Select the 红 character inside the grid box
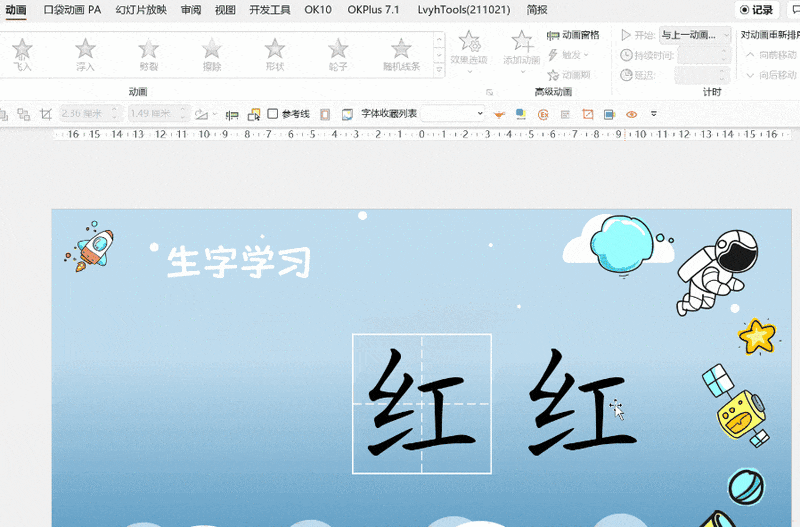Viewport: 800px width, 527px height. (x=421, y=402)
